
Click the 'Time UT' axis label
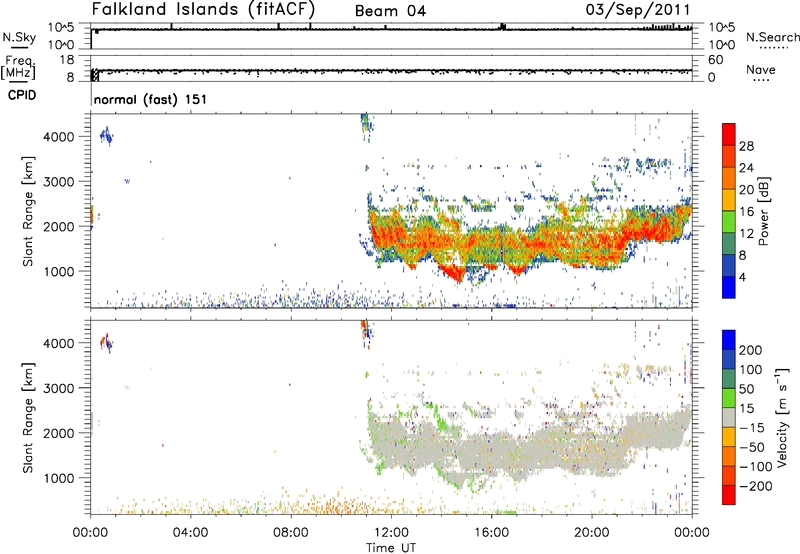[x=391, y=547]
